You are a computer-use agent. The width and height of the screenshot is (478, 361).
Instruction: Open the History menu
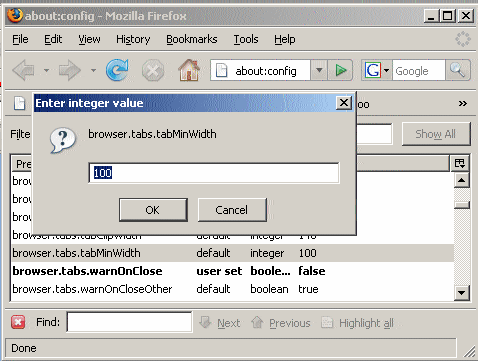133,39
